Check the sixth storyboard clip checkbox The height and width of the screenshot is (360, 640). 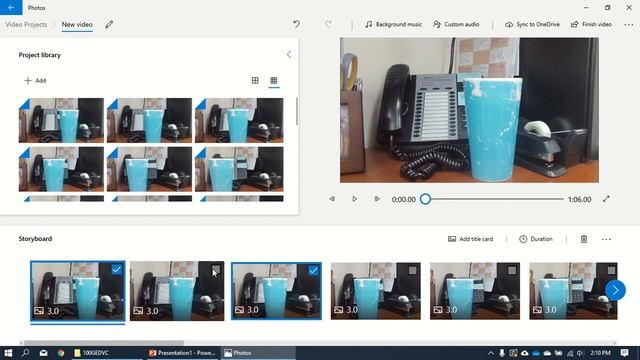coord(611,270)
